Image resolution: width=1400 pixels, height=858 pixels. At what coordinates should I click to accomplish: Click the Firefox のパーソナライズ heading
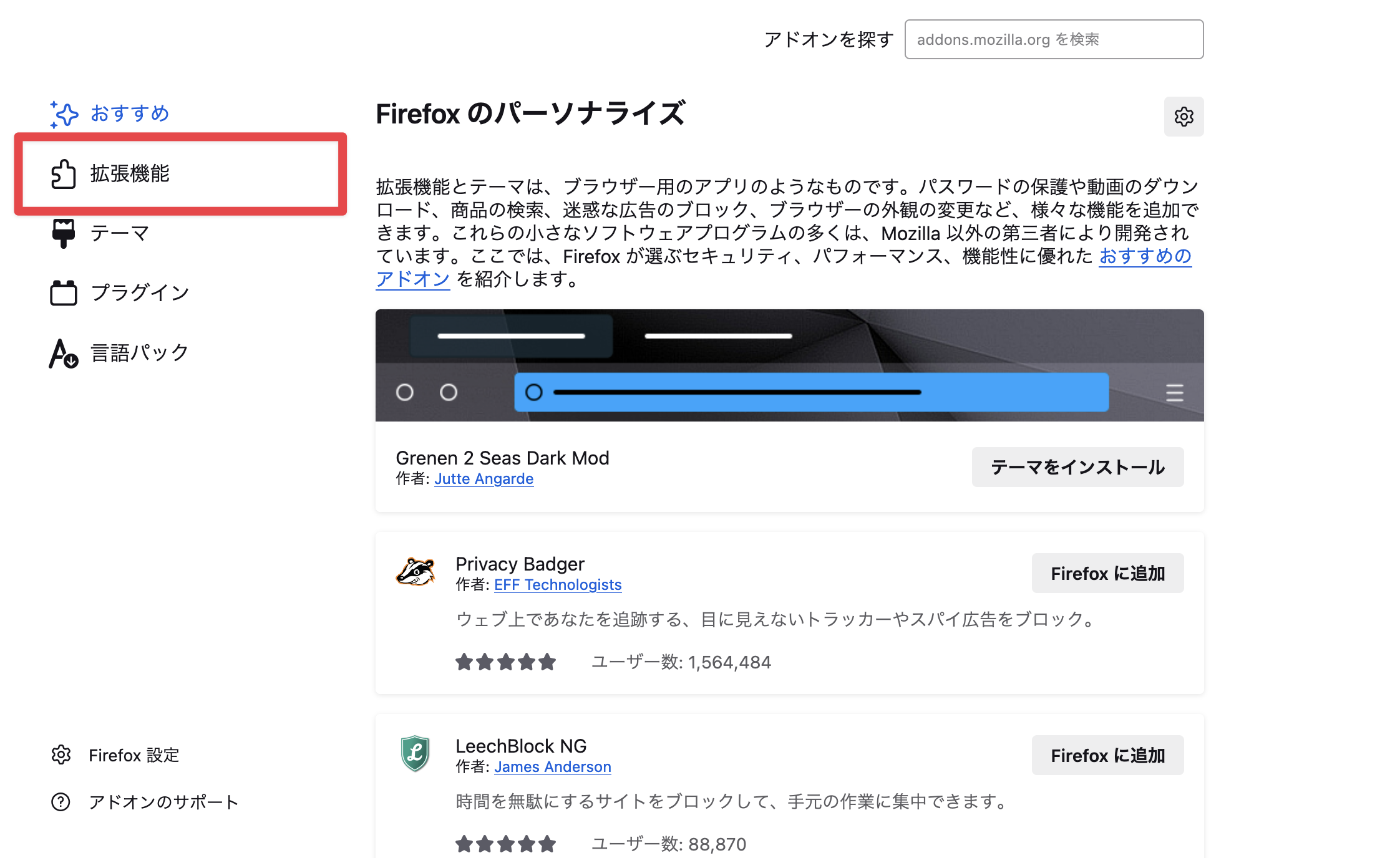[x=530, y=114]
